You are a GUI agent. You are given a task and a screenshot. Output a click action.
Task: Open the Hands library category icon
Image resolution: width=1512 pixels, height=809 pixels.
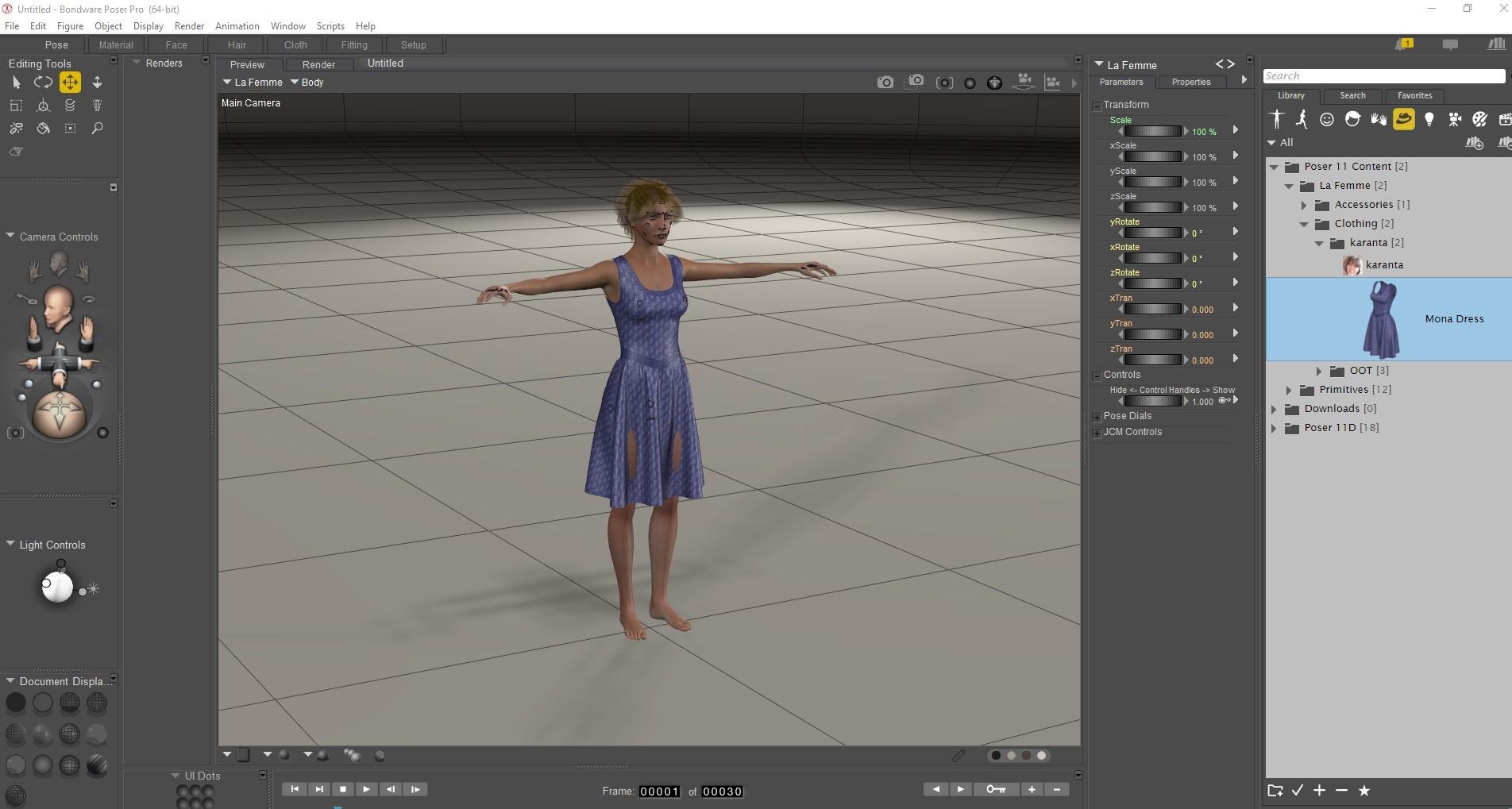click(x=1378, y=119)
